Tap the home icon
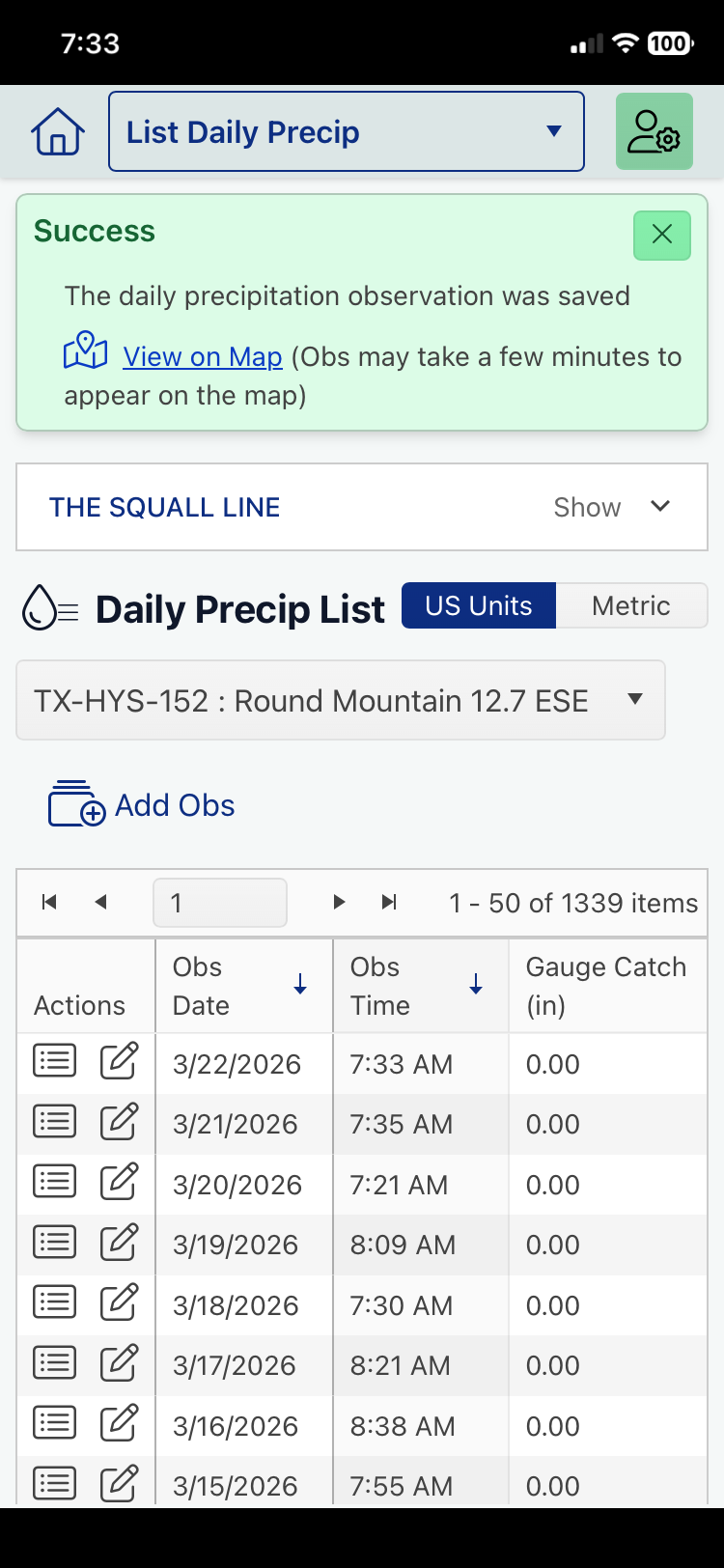Viewport: 724px width, 1568px height. (58, 132)
